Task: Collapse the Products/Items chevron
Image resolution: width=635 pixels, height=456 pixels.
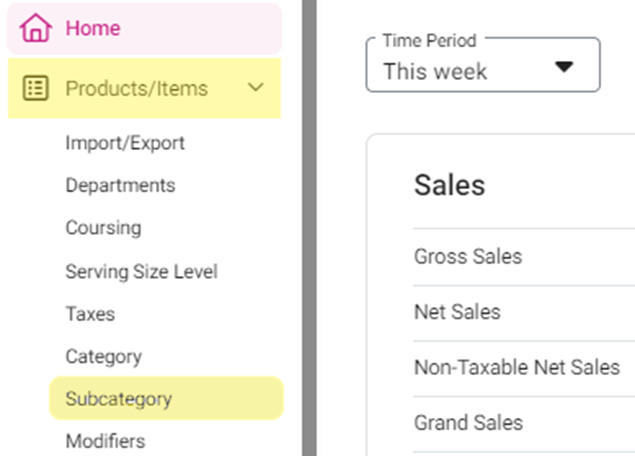Action: (256, 87)
